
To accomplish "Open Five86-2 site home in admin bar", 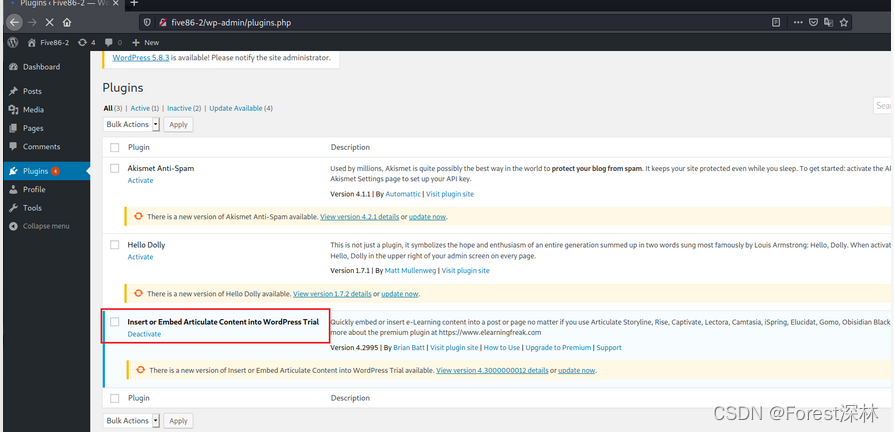I will point(48,42).
